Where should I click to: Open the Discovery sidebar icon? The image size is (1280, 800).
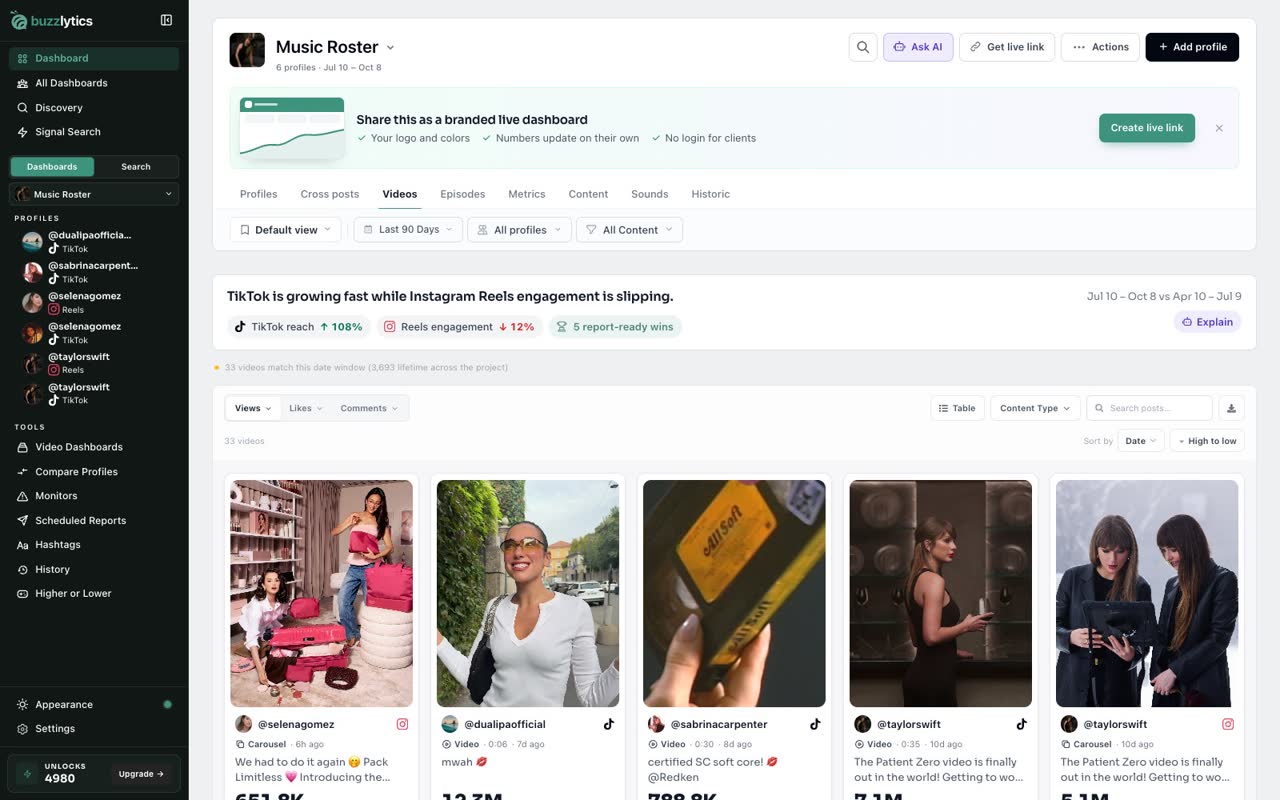pyautogui.click(x=22, y=108)
